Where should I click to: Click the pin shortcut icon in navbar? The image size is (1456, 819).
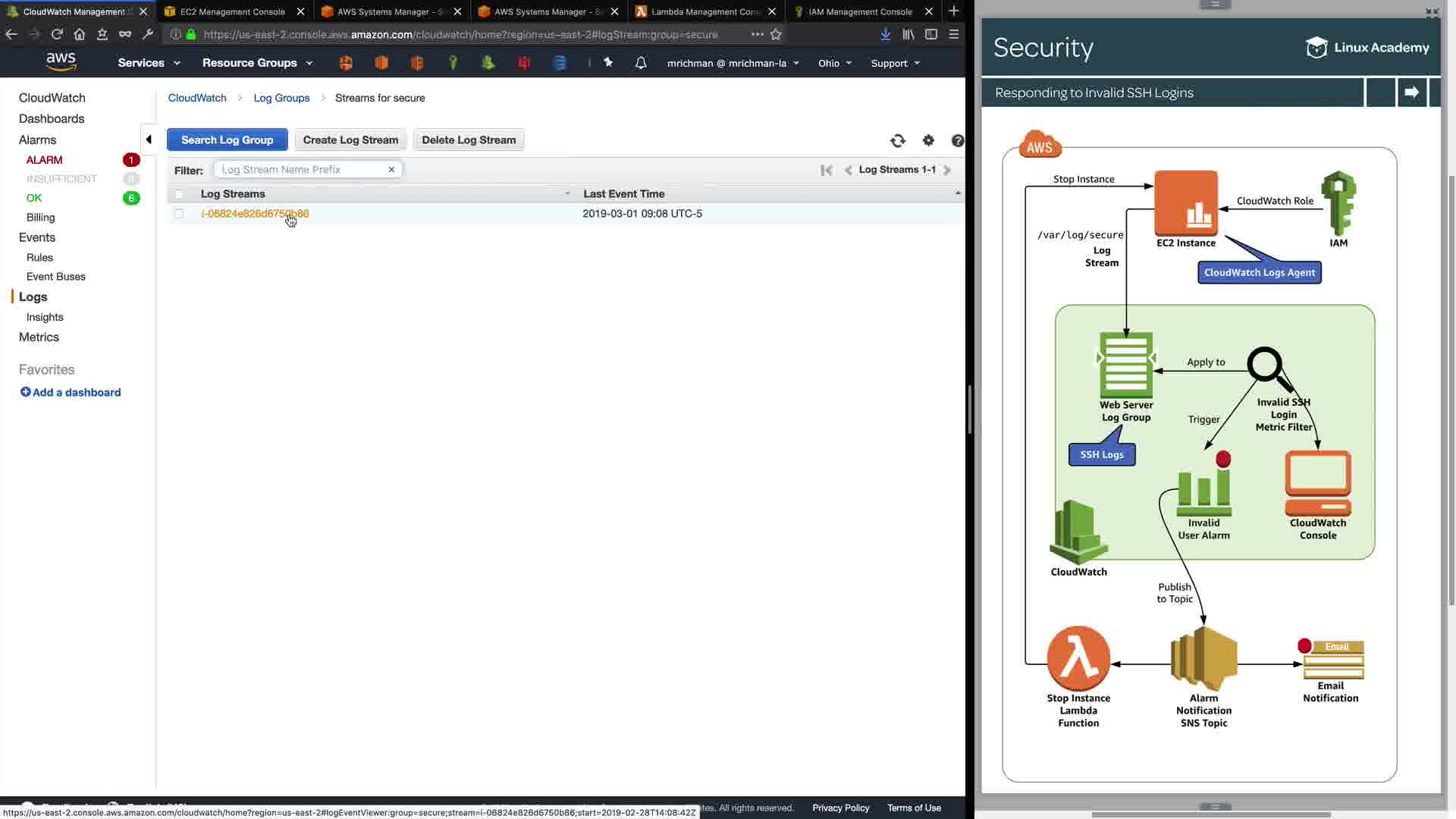tap(608, 63)
